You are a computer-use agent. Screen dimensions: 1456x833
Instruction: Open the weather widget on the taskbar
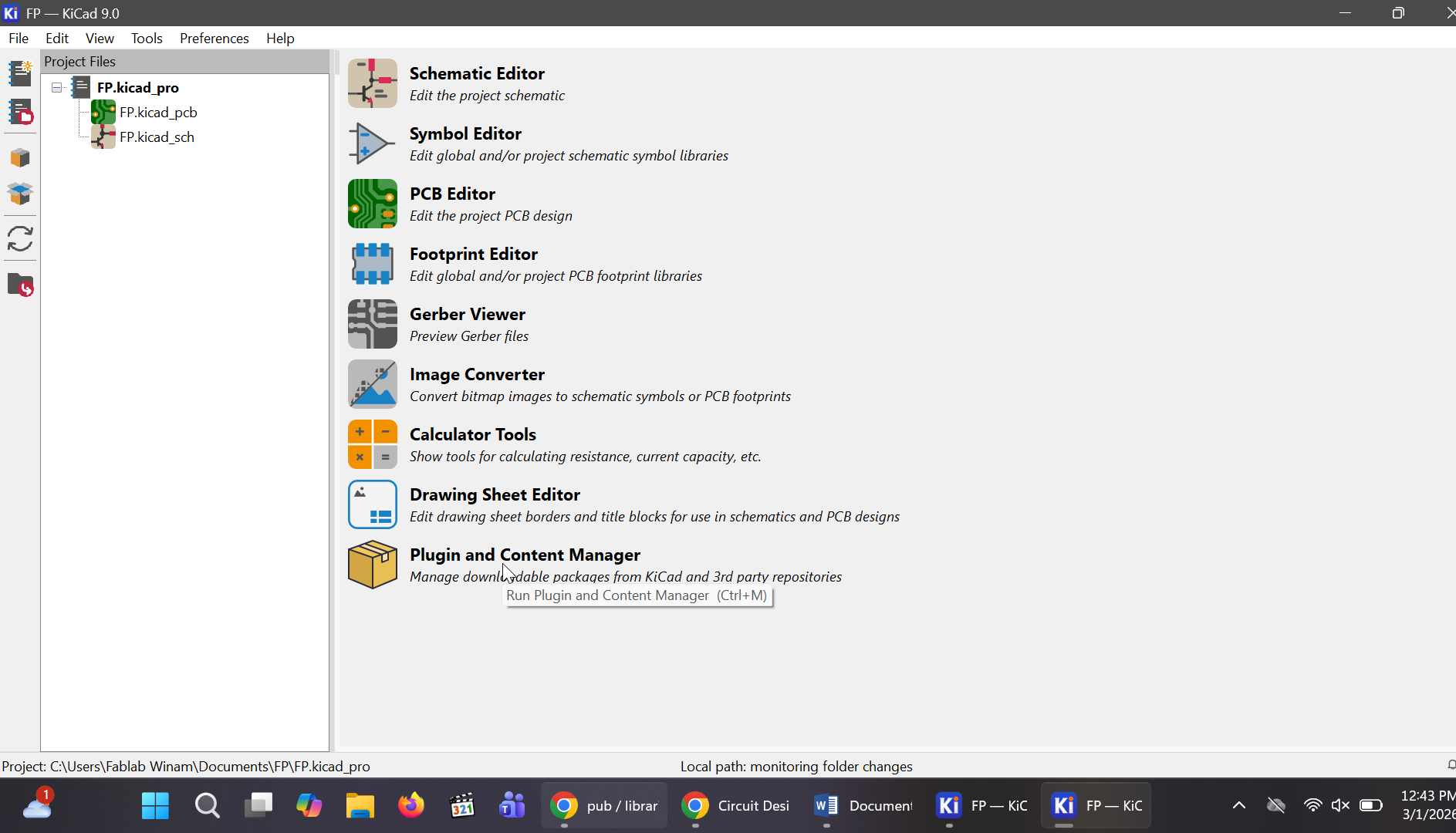[x=37, y=804]
